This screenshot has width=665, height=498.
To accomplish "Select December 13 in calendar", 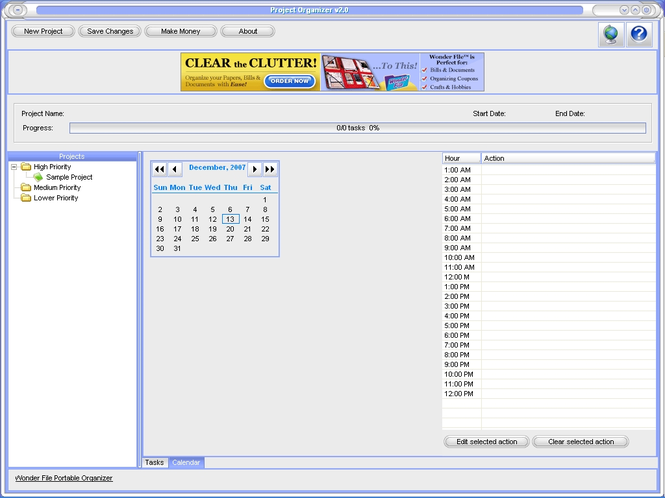I will (230, 219).
